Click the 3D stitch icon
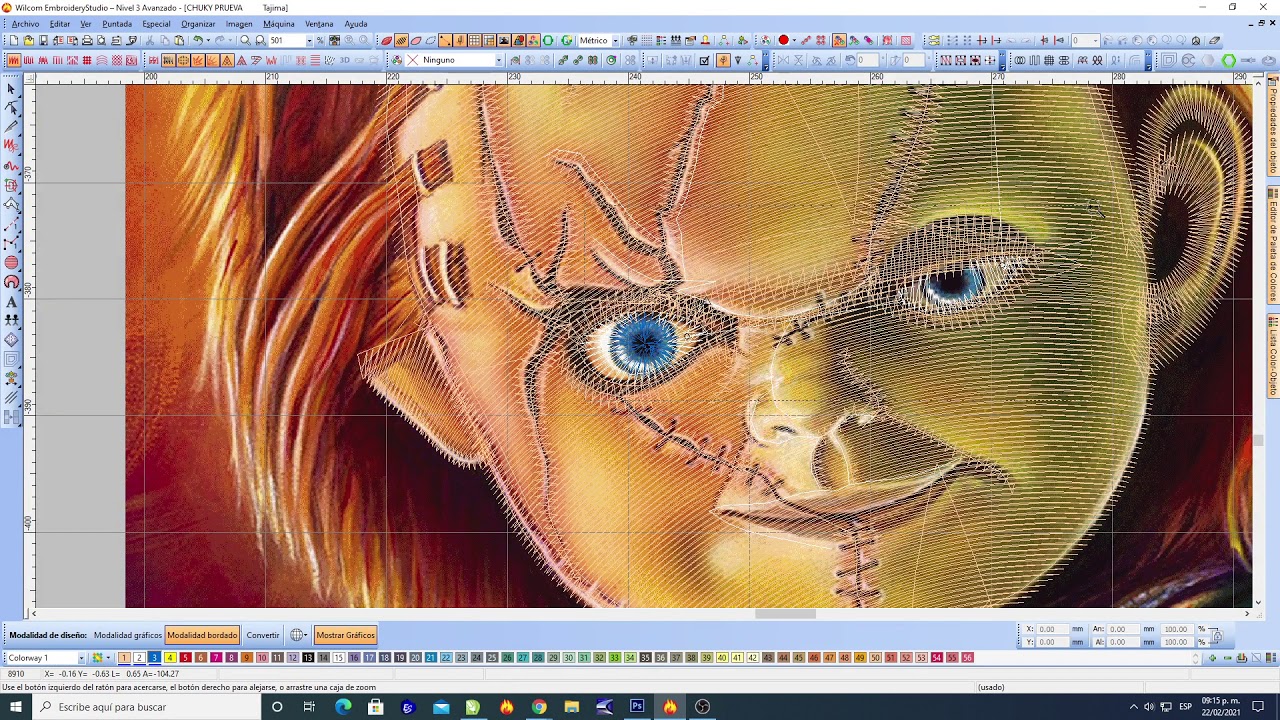This screenshot has width=1280, height=720. [x=344, y=60]
